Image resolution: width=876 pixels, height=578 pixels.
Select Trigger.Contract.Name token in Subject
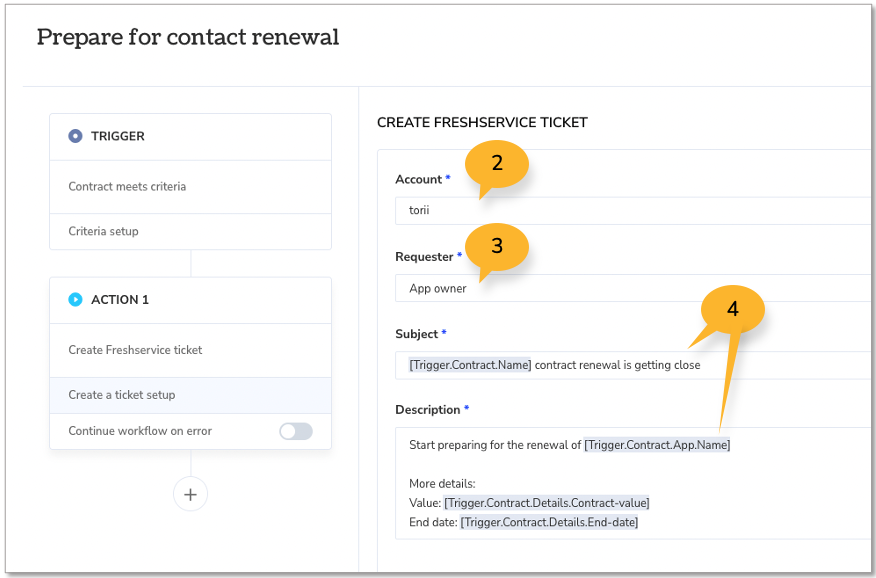[470, 365]
